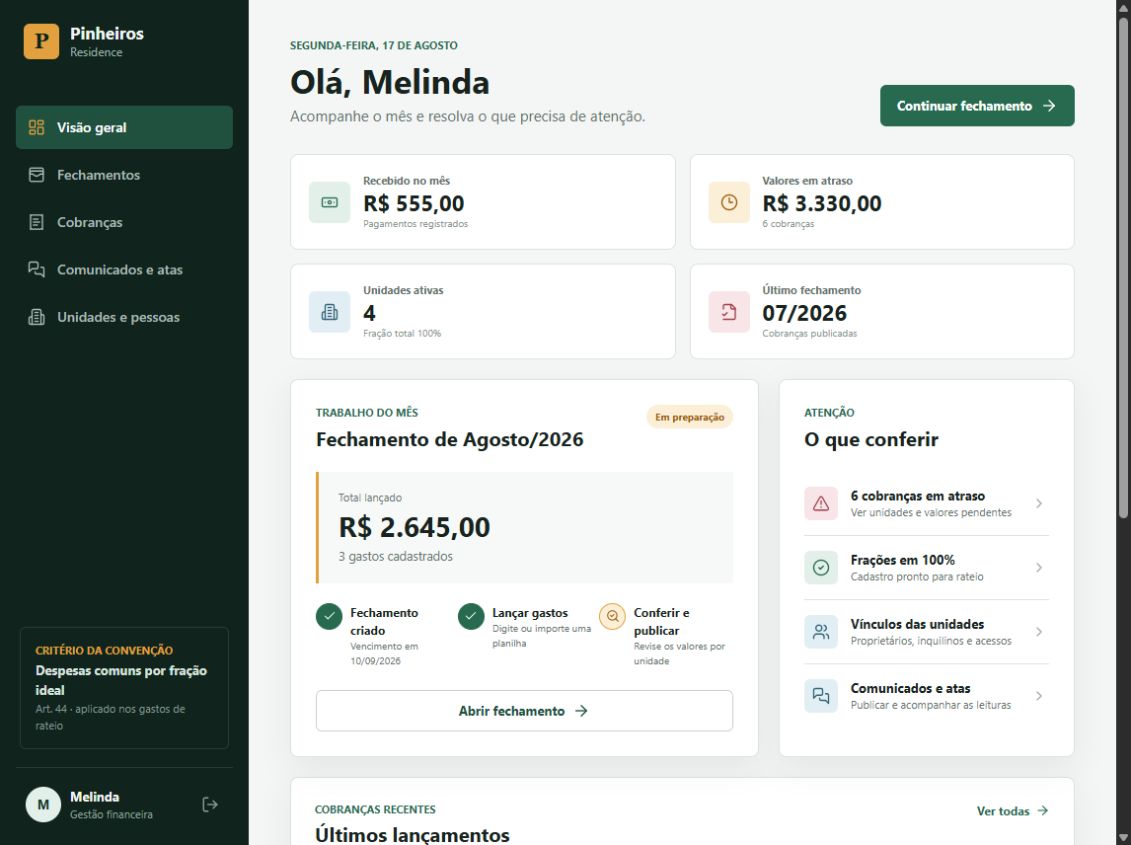The image size is (1131, 845).
Task: Click the Ver todas link
Action: [1012, 811]
